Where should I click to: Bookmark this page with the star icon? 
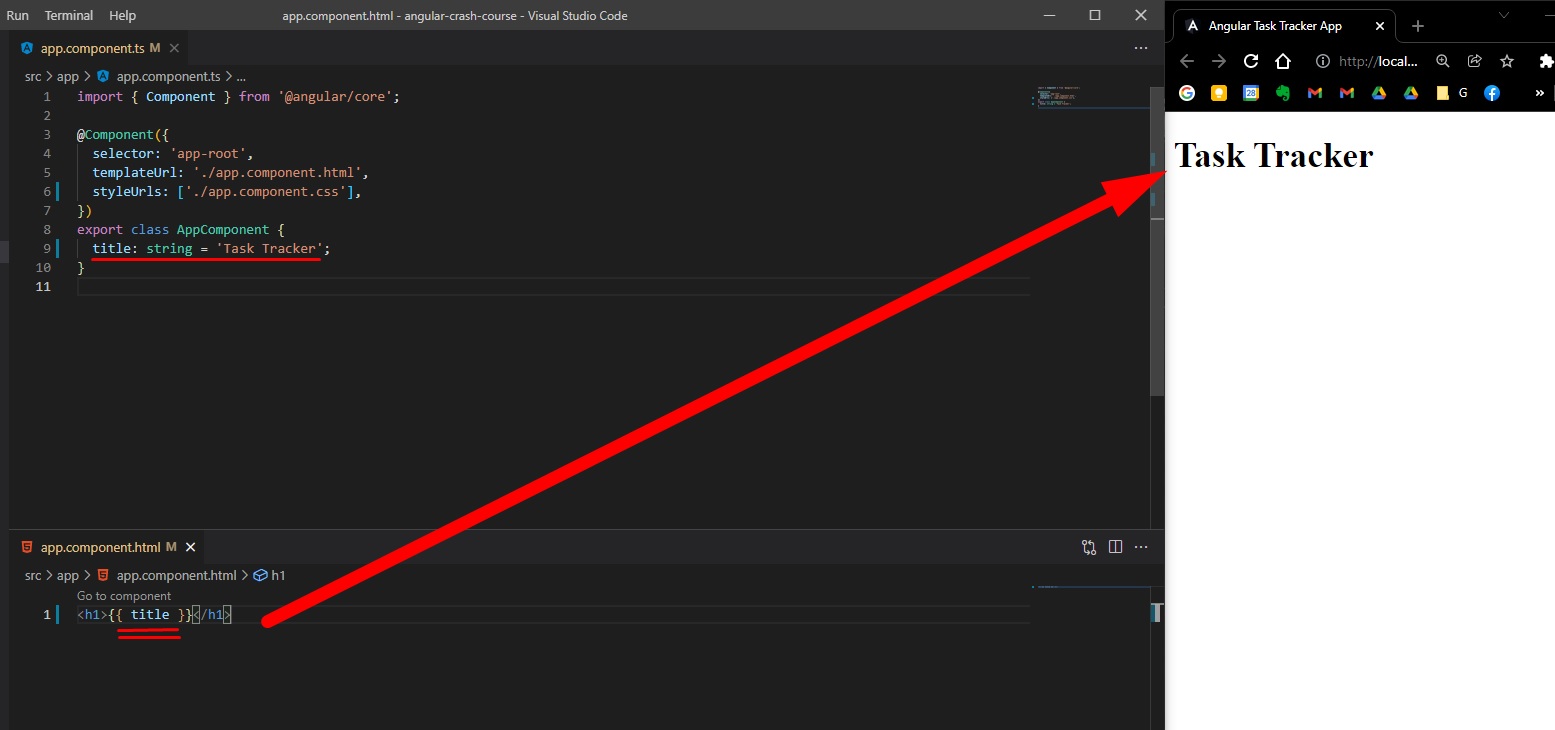tap(1507, 61)
